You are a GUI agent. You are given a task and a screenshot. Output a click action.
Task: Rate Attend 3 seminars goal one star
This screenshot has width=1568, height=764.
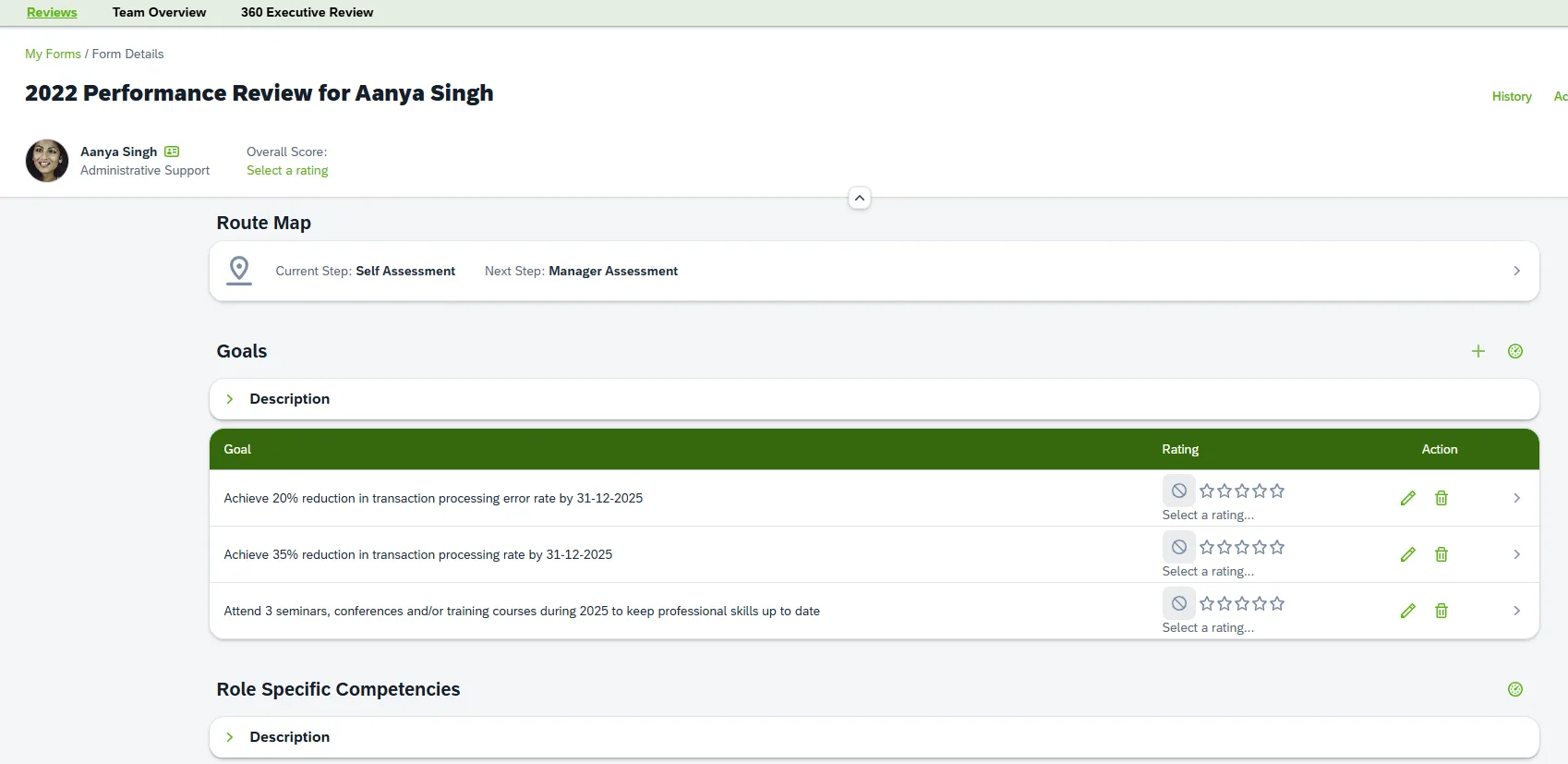click(x=1207, y=603)
